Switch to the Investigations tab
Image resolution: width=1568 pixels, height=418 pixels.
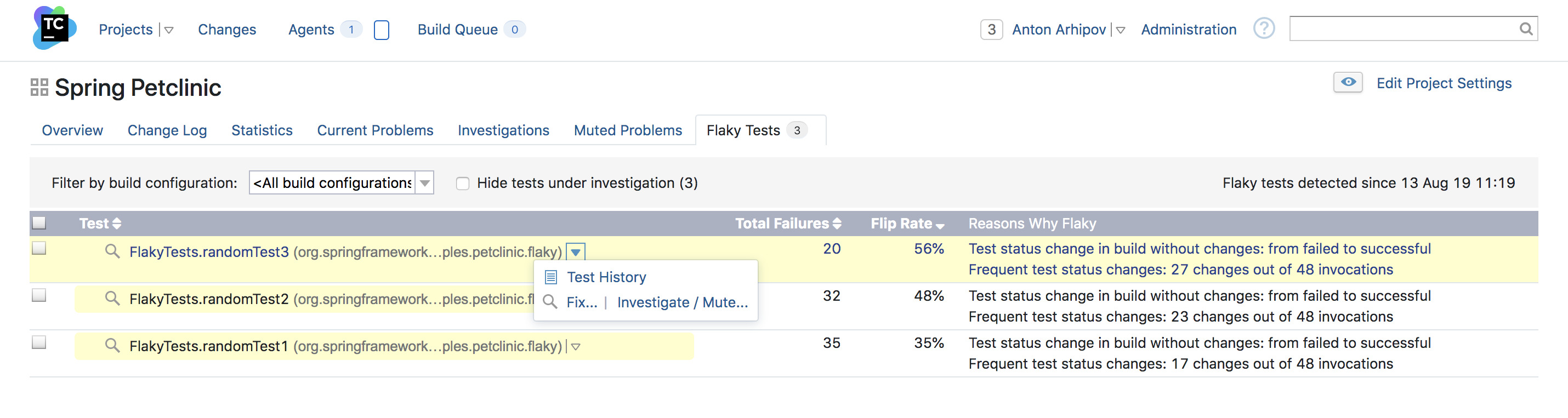click(503, 130)
